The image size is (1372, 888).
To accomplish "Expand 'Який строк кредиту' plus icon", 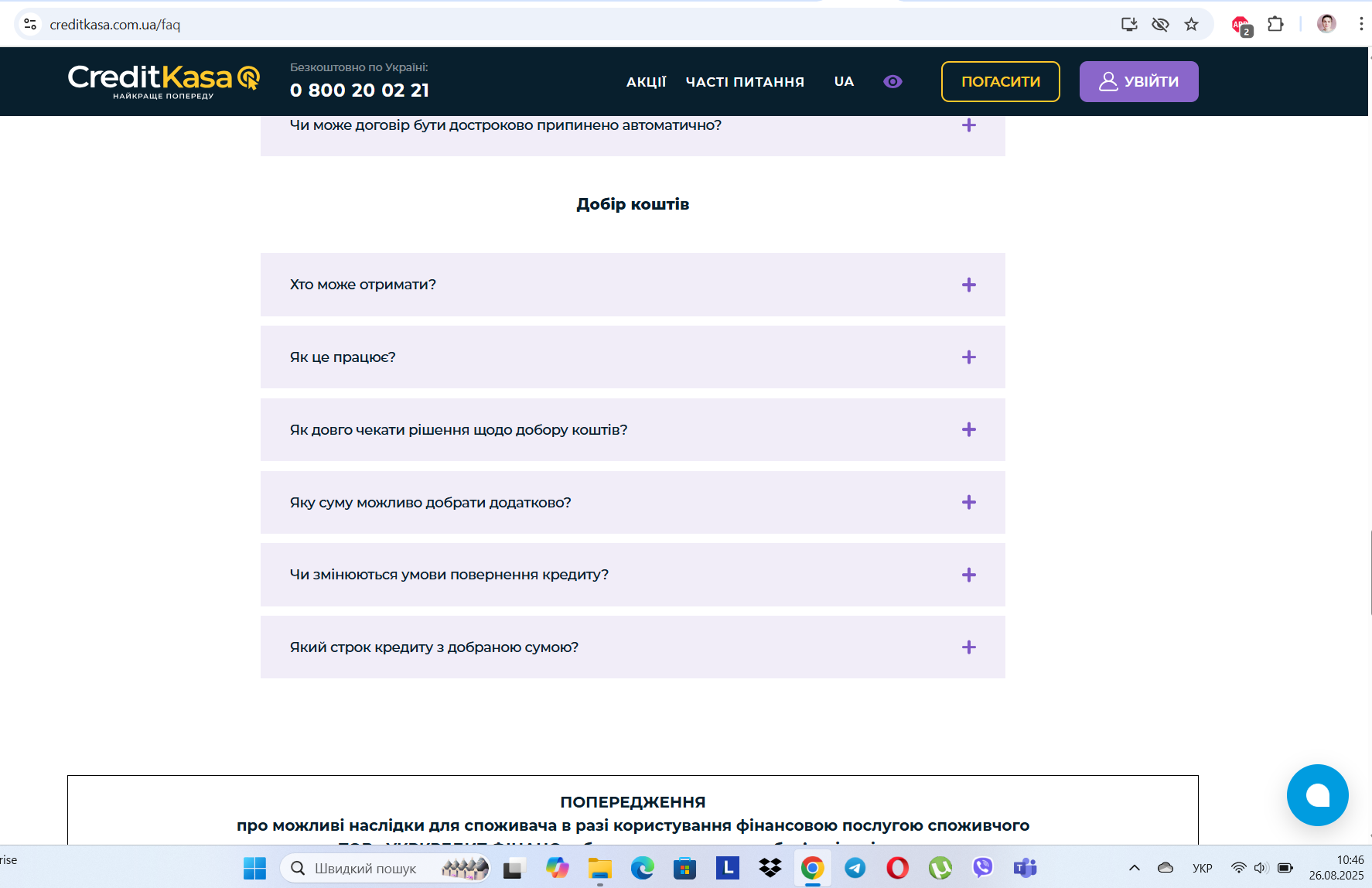I will pos(969,647).
